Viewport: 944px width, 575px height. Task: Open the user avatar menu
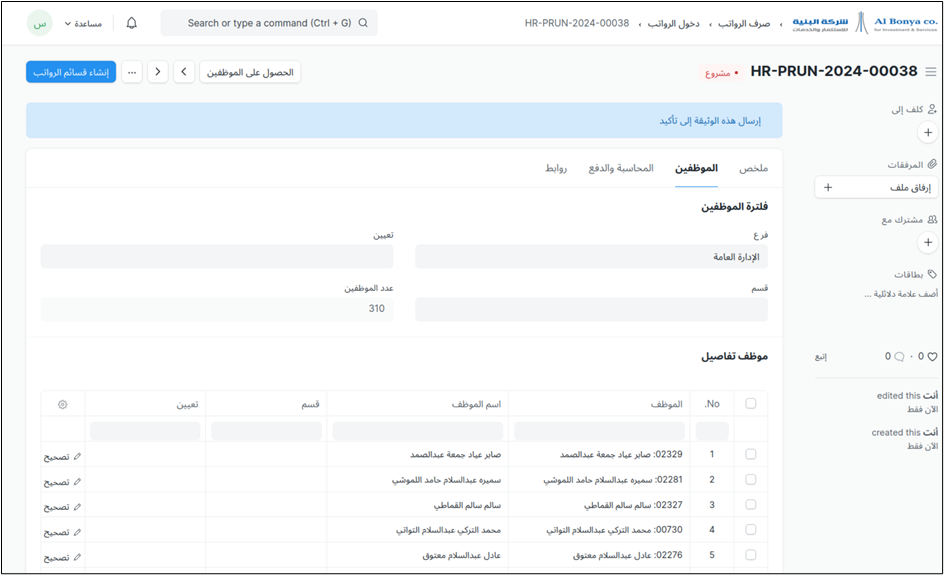(x=40, y=23)
